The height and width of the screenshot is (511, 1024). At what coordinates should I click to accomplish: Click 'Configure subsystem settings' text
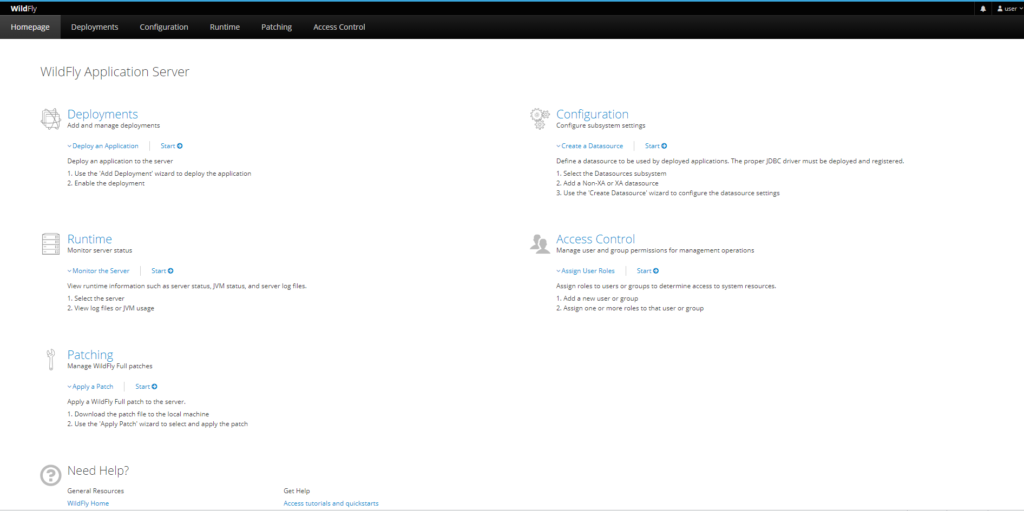coord(601,125)
